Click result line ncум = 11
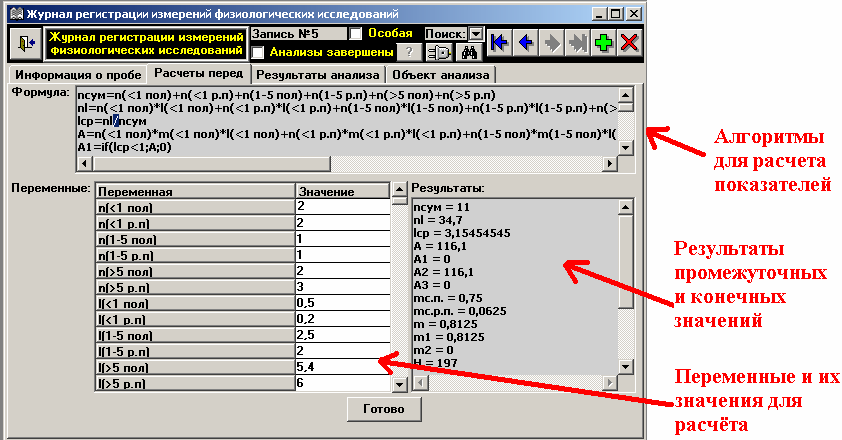Screen dimensions: 842x440 click(x=441, y=207)
